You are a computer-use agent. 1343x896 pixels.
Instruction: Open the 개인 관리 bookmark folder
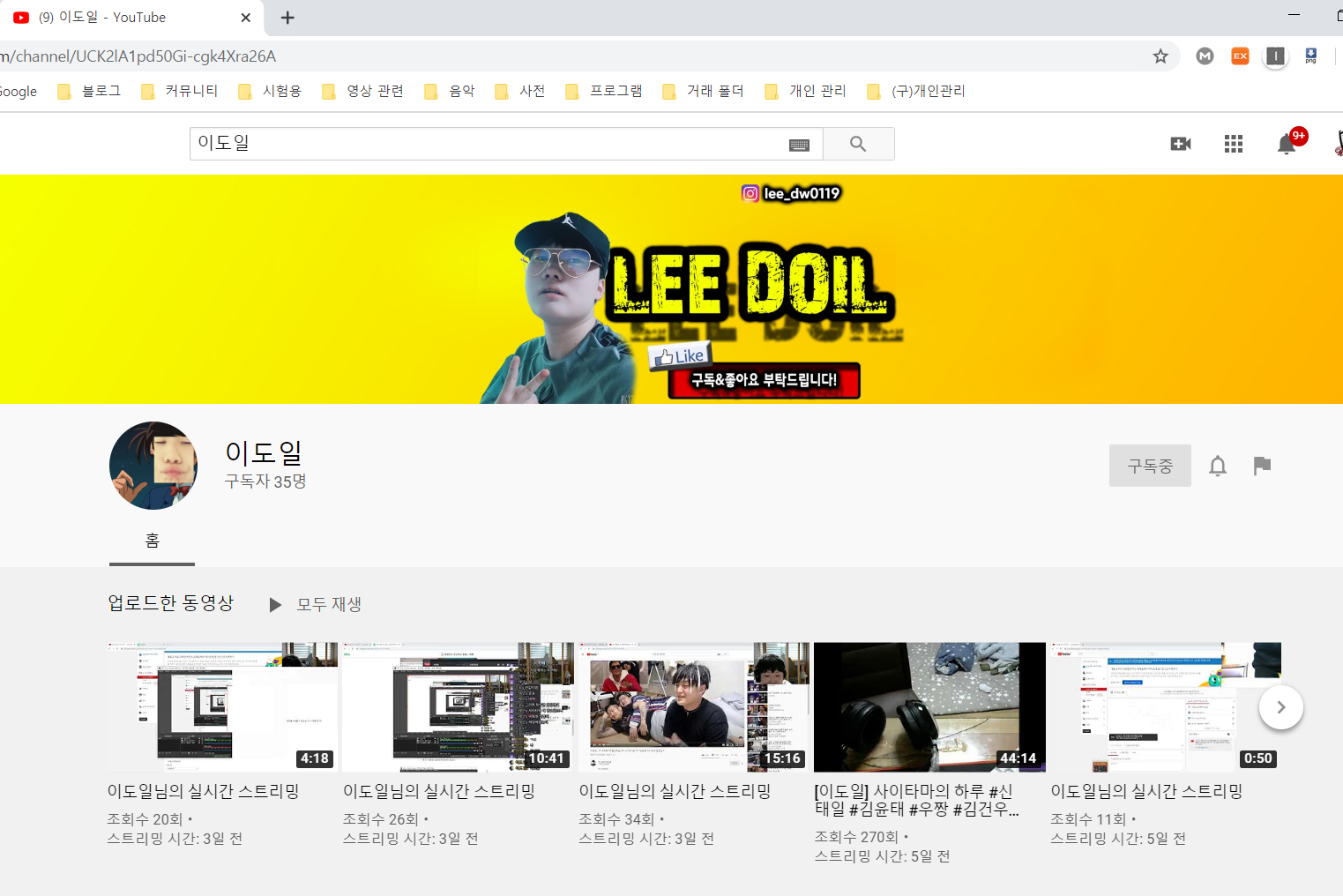point(805,91)
